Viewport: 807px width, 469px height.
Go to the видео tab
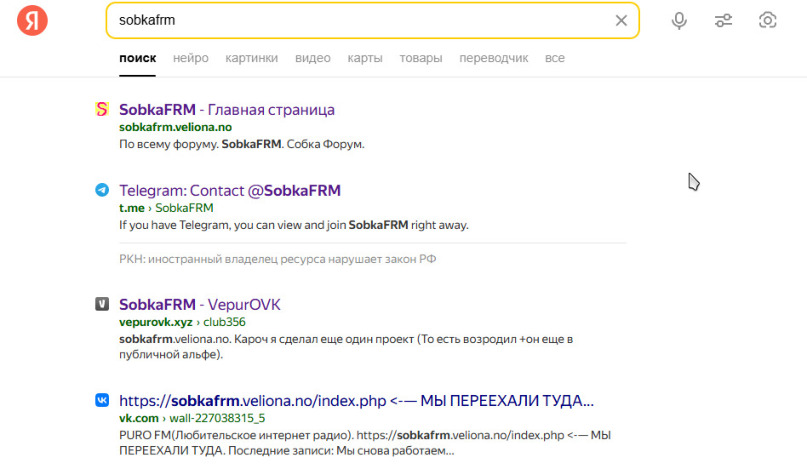point(312,58)
